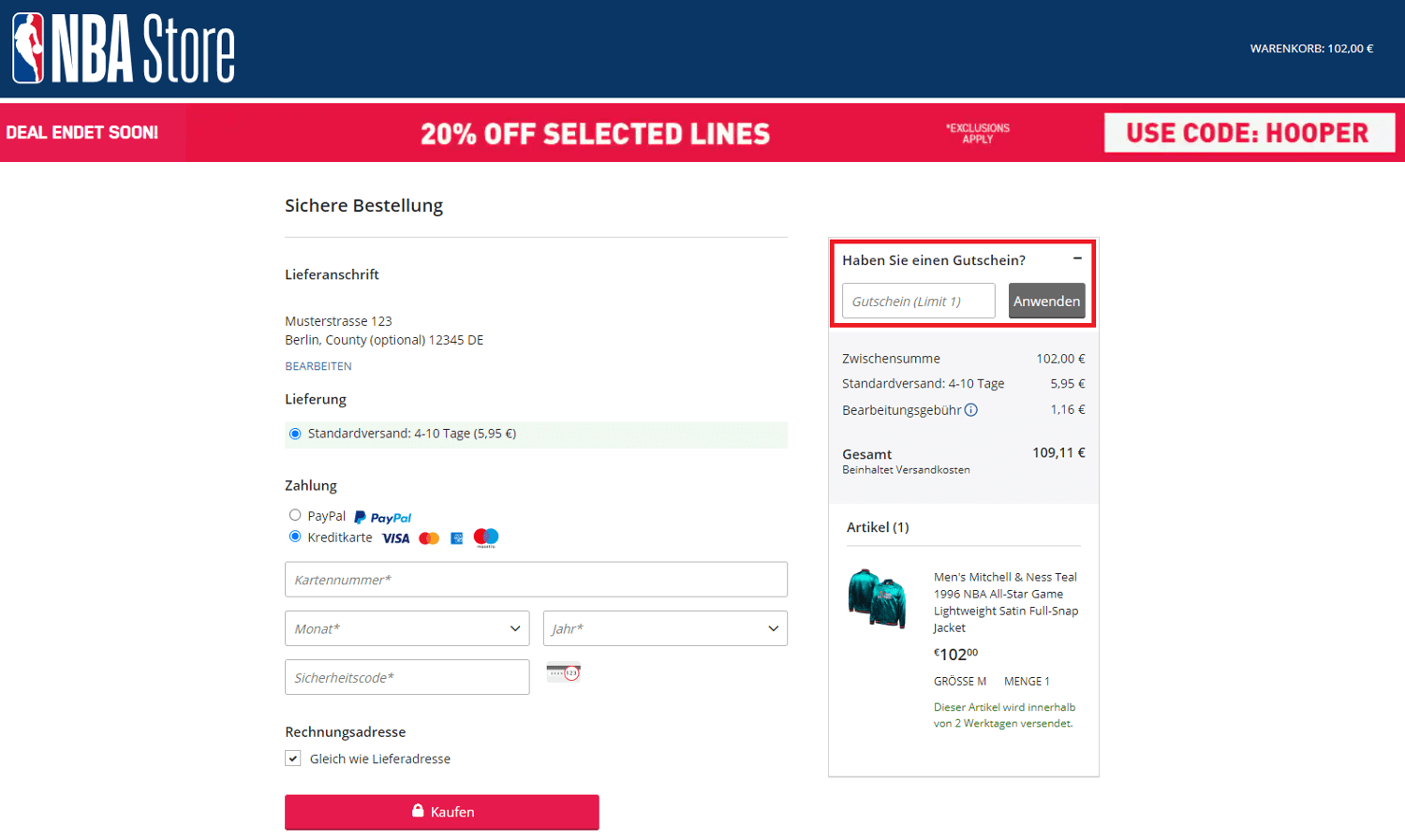Open the Jahr dropdown
This screenshot has width=1405, height=840.
tap(665, 628)
